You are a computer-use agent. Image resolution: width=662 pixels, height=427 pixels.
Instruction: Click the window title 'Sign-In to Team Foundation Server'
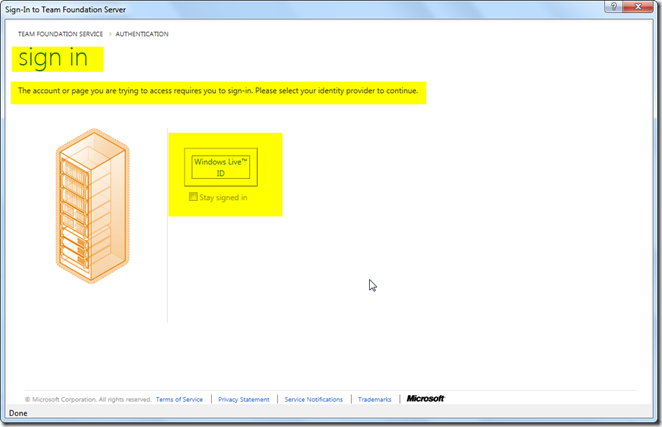pyautogui.click(x=65, y=9)
